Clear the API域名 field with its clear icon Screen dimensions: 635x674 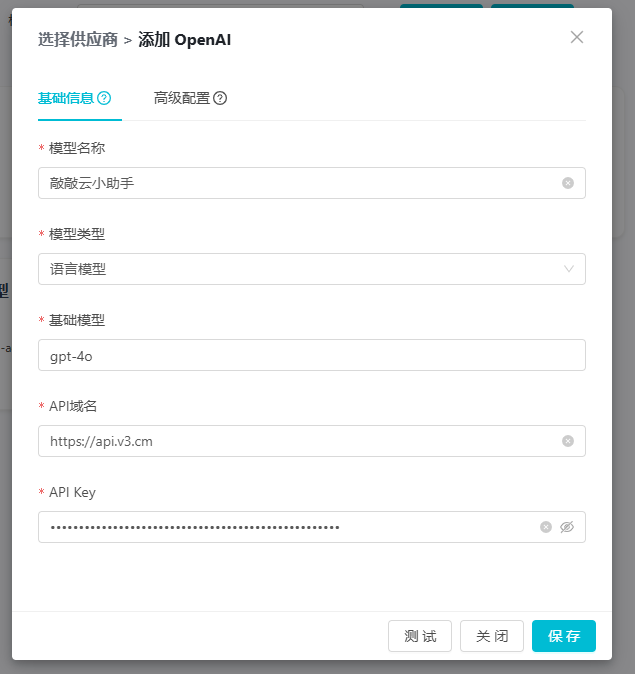point(568,441)
